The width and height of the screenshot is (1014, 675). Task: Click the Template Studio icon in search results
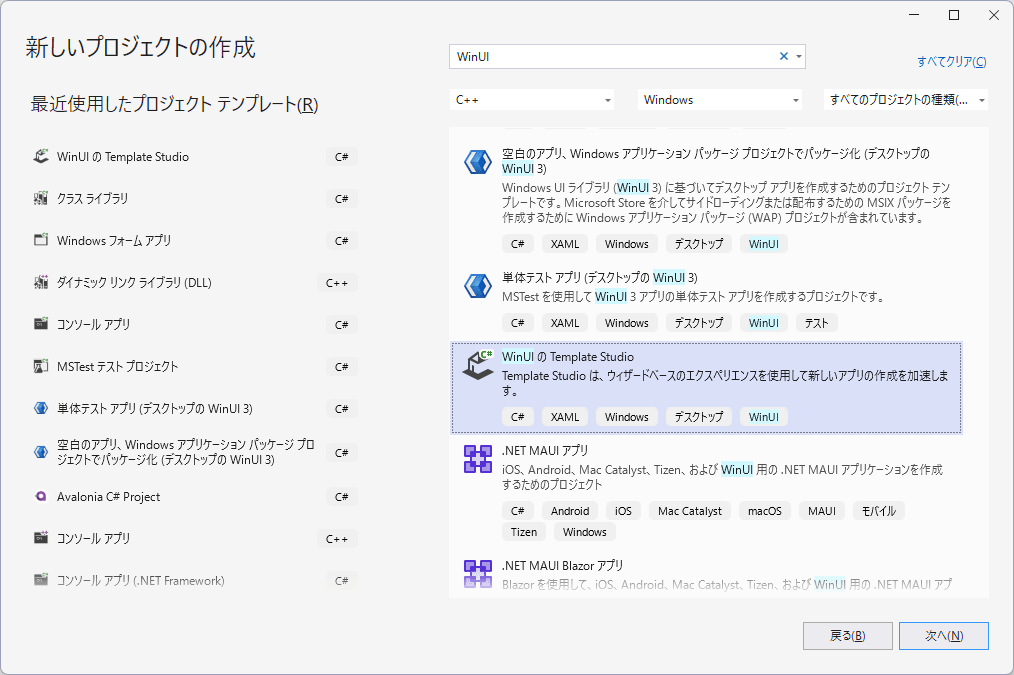pyautogui.click(x=478, y=365)
